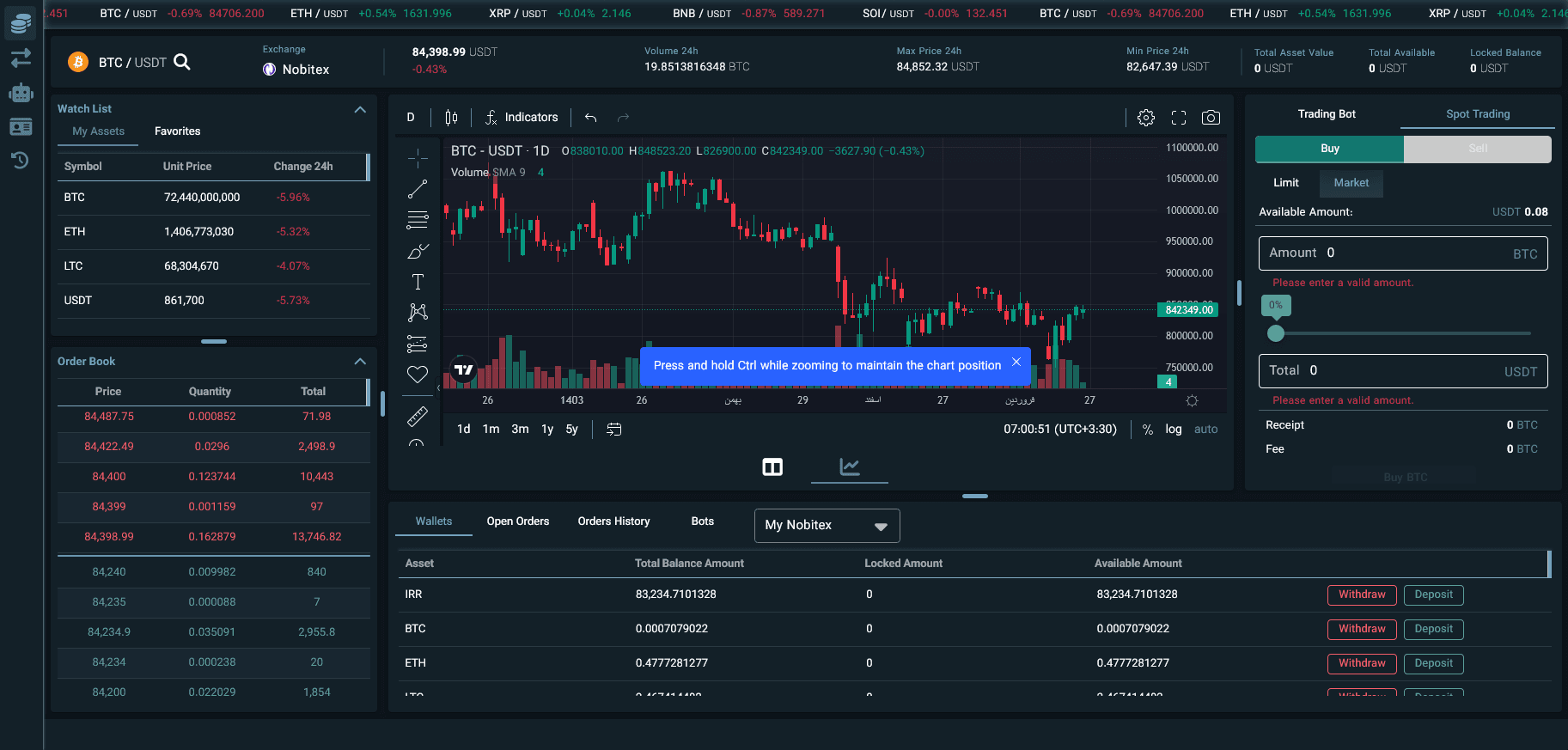Open chart settings gear
Viewport: 1568px width, 750px height.
click(1146, 118)
